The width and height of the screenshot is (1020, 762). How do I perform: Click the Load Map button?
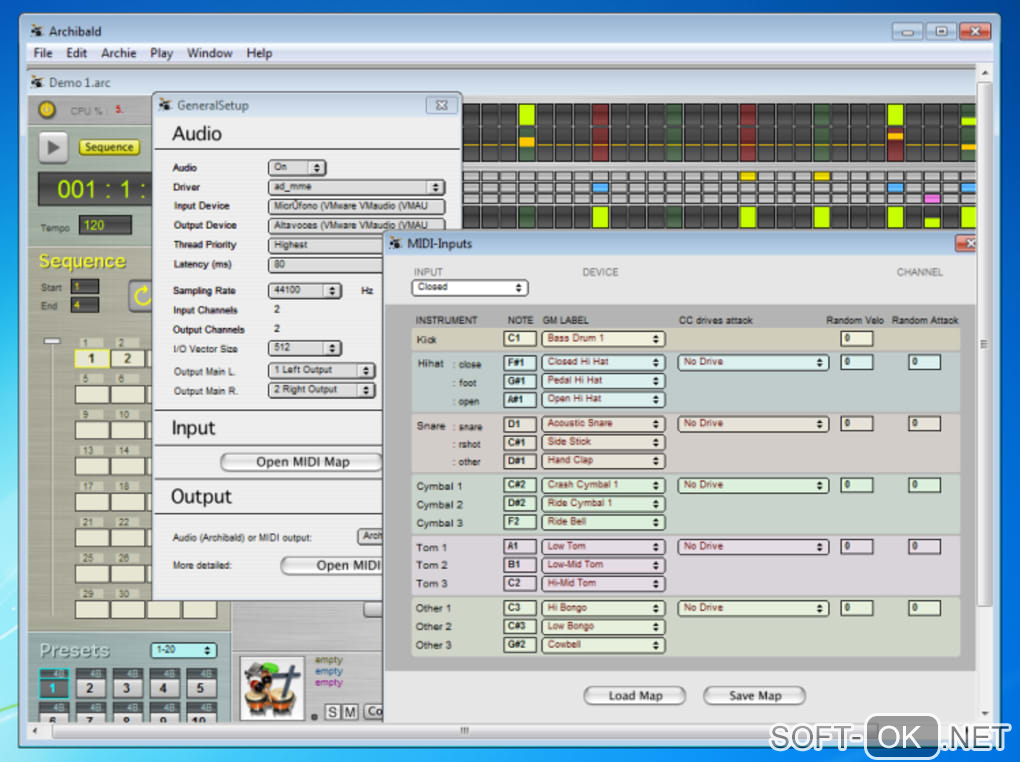click(x=635, y=696)
